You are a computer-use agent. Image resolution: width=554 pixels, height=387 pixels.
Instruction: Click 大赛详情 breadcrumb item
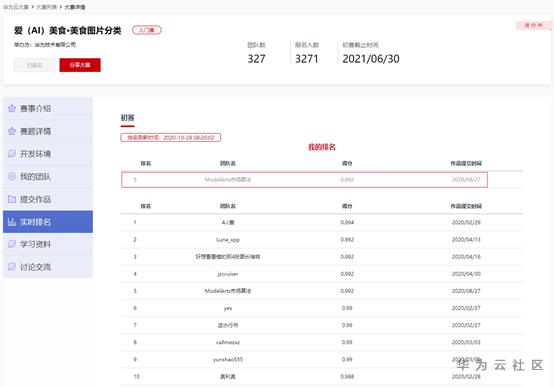75,7
